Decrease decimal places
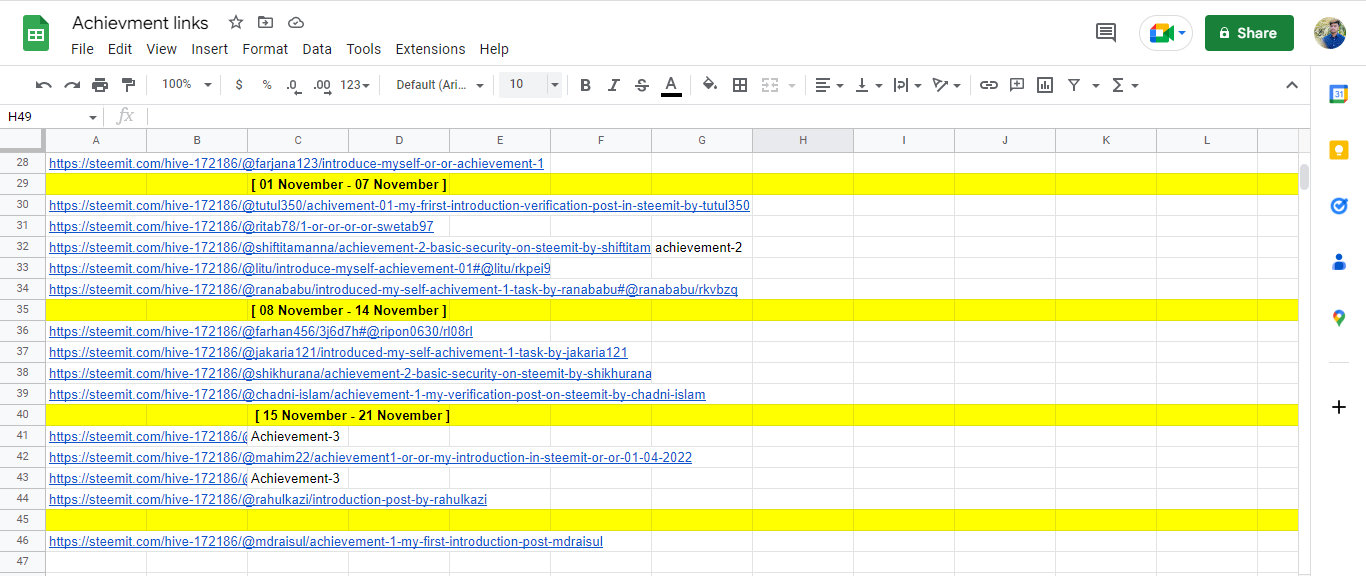1366x576 pixels. tap(293, 85)
